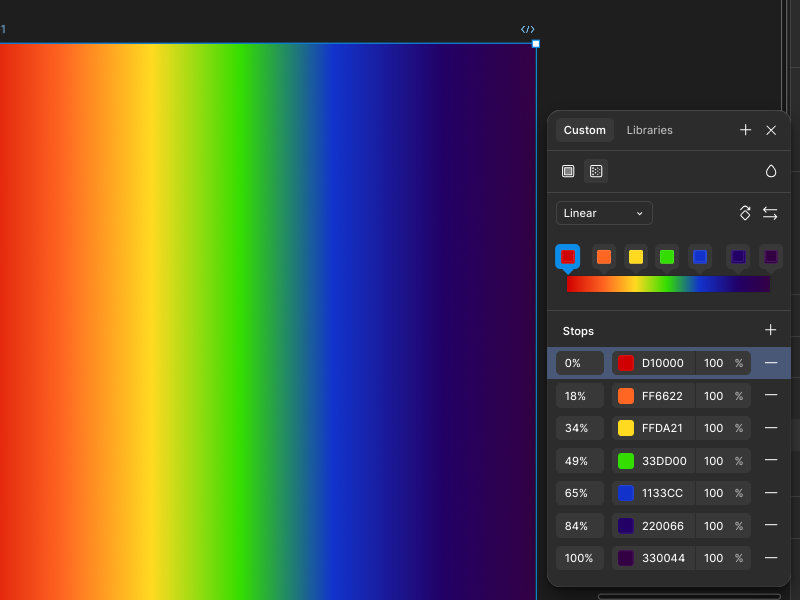Select the yellow stop handle on gradient bar
The width and height of the screenshot is (800, 600).
click(636, 257)
